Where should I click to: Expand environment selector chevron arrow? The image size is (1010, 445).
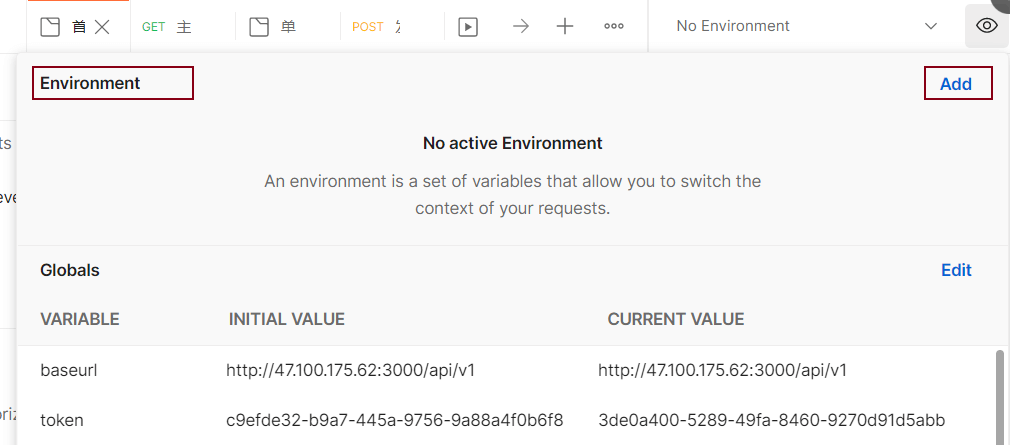tap(931, 26)
